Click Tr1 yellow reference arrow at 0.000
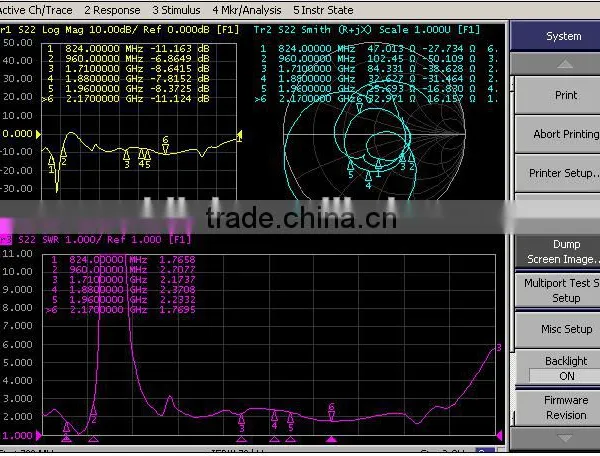This screenshot has height=456, width=600. [x=38, y=134]
